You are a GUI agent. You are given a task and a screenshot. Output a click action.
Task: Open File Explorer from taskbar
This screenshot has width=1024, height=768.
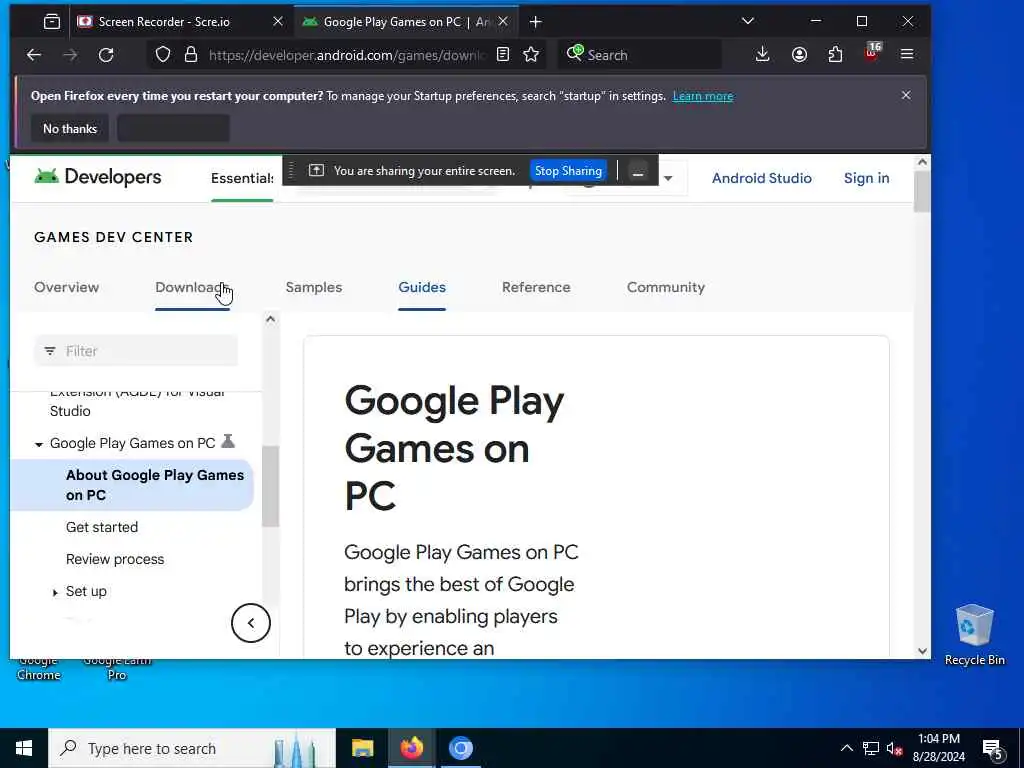[362, 748]
